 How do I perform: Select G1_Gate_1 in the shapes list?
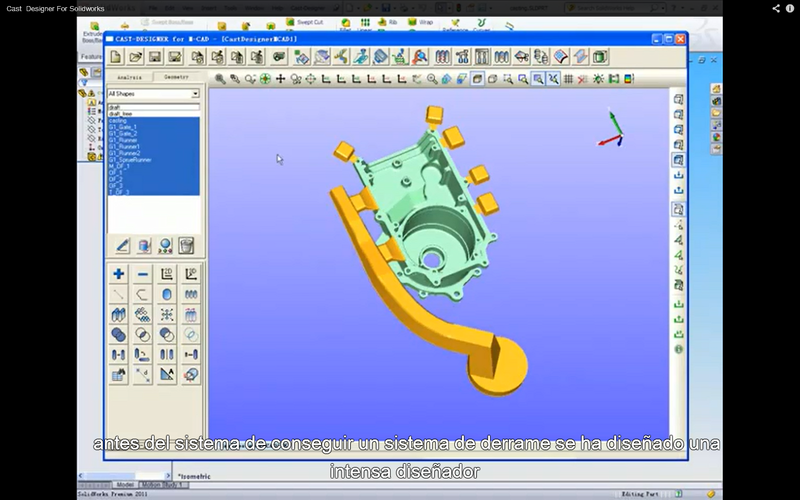coord(153,127)
